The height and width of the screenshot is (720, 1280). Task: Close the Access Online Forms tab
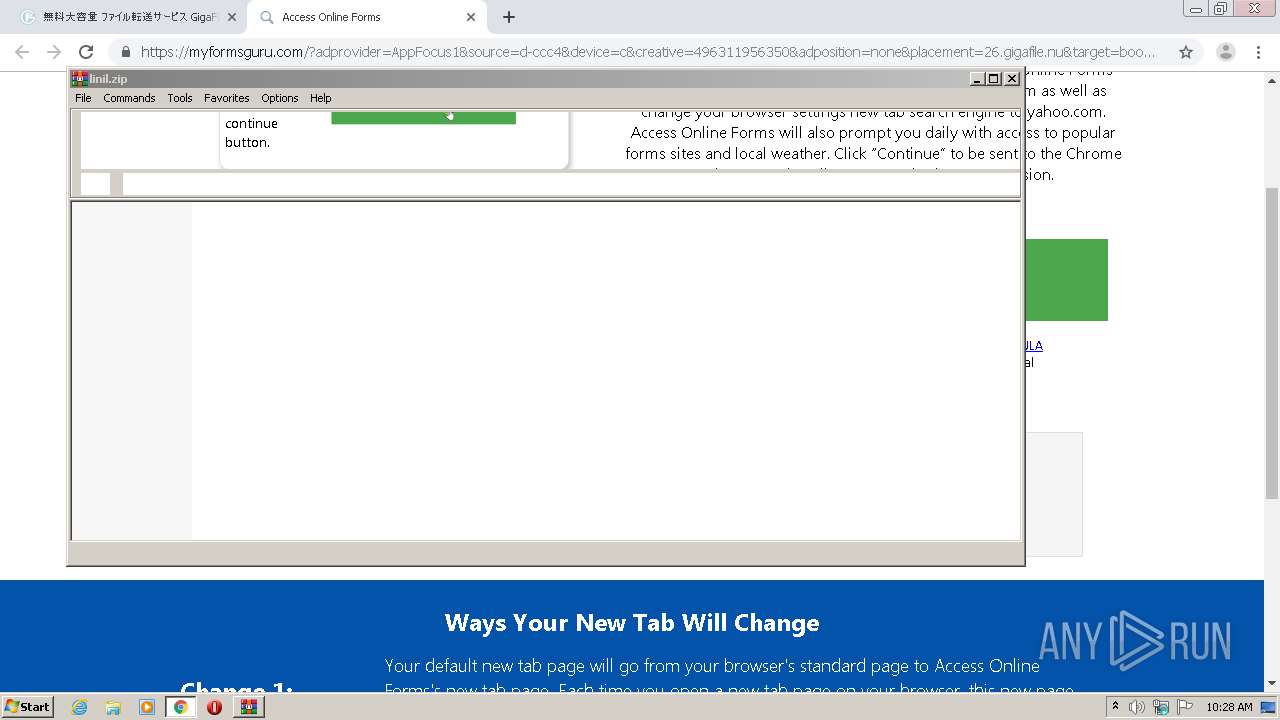click(x=471, y=17)
